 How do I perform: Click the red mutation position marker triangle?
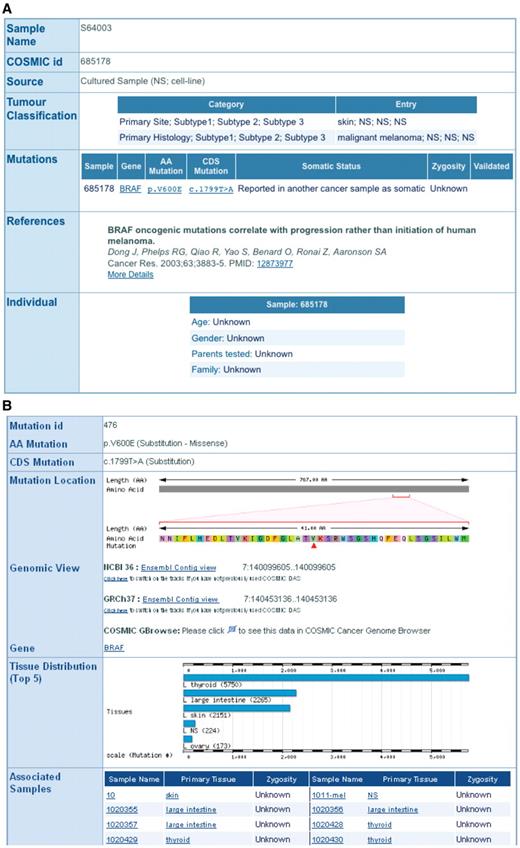(x=314, y=546)
